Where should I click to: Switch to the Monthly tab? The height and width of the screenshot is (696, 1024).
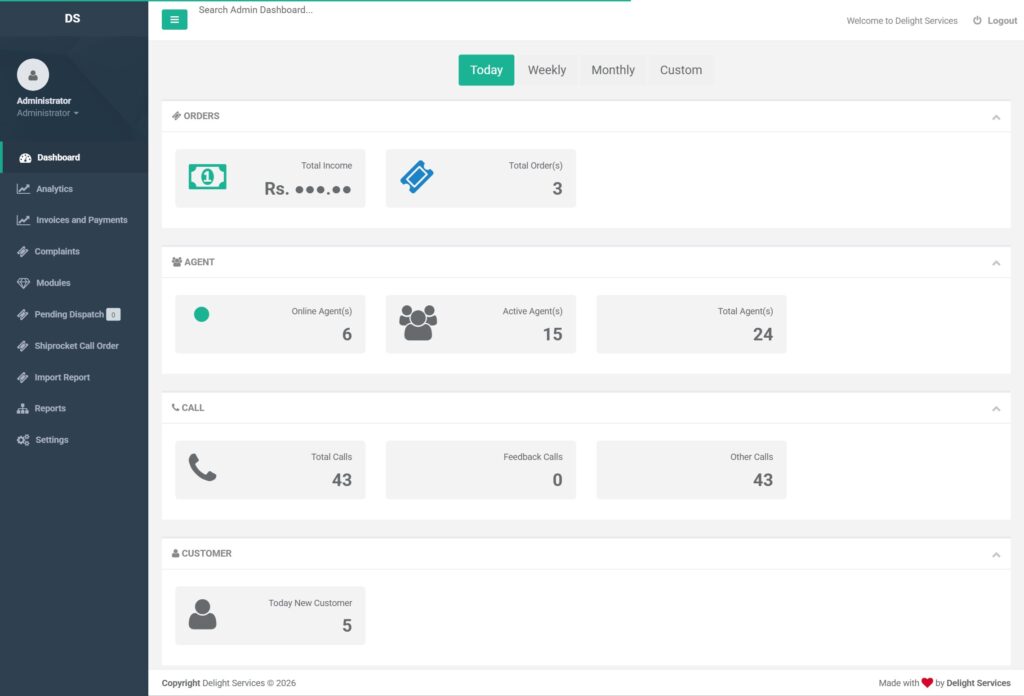[x=613, y=70]
